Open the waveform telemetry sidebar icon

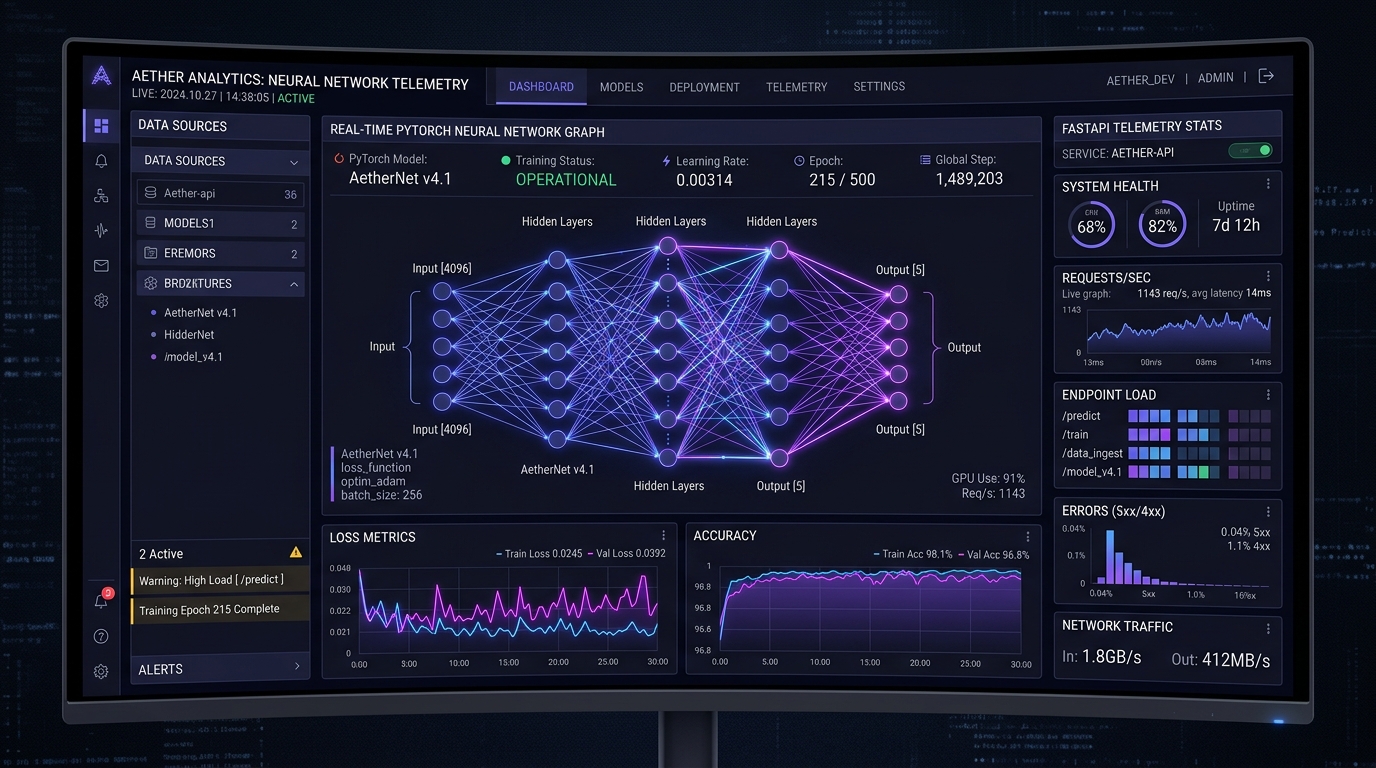click(x=101, y=231)
